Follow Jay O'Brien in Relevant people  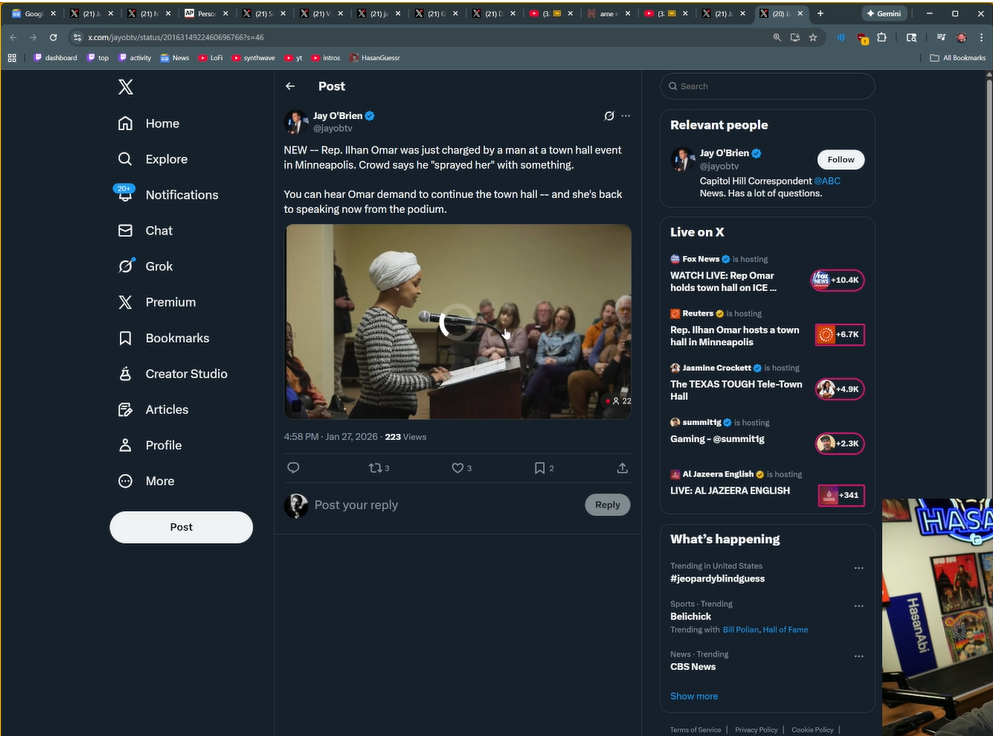(840, 160)
